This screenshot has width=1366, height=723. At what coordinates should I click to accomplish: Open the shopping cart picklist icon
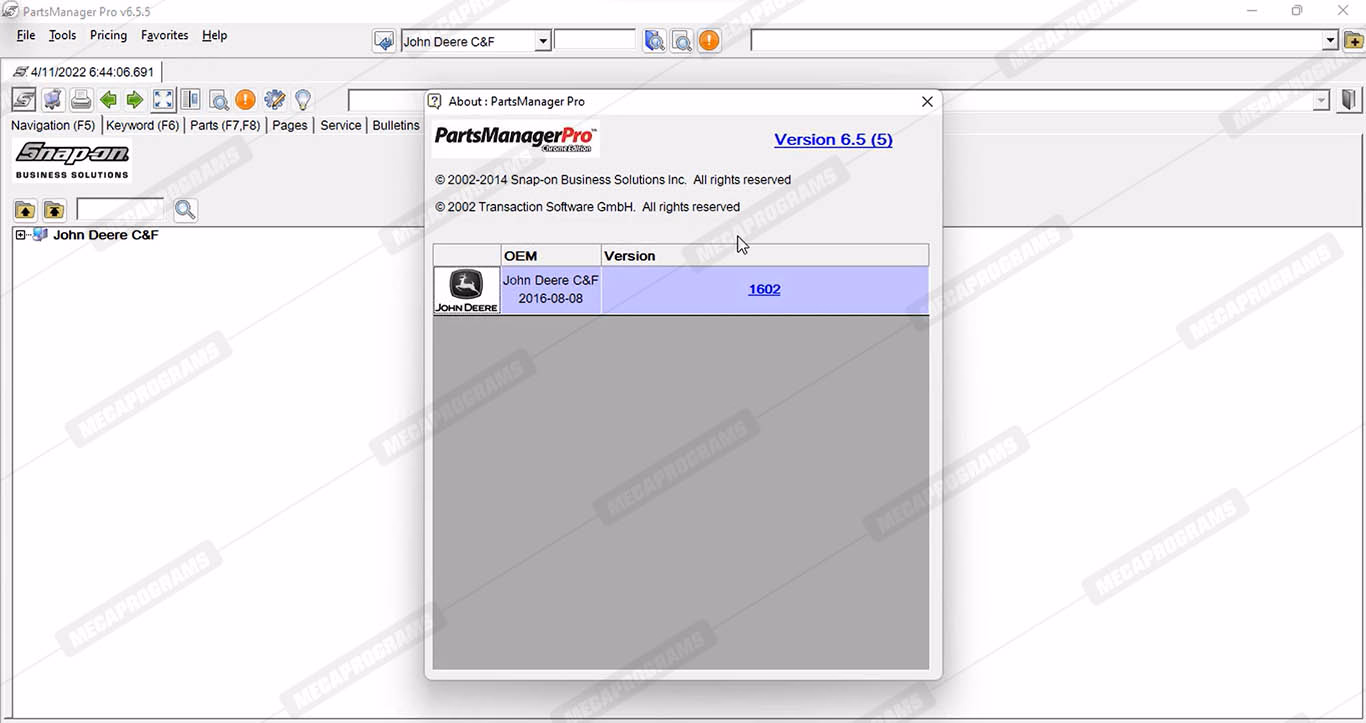(x=53, y=100)
